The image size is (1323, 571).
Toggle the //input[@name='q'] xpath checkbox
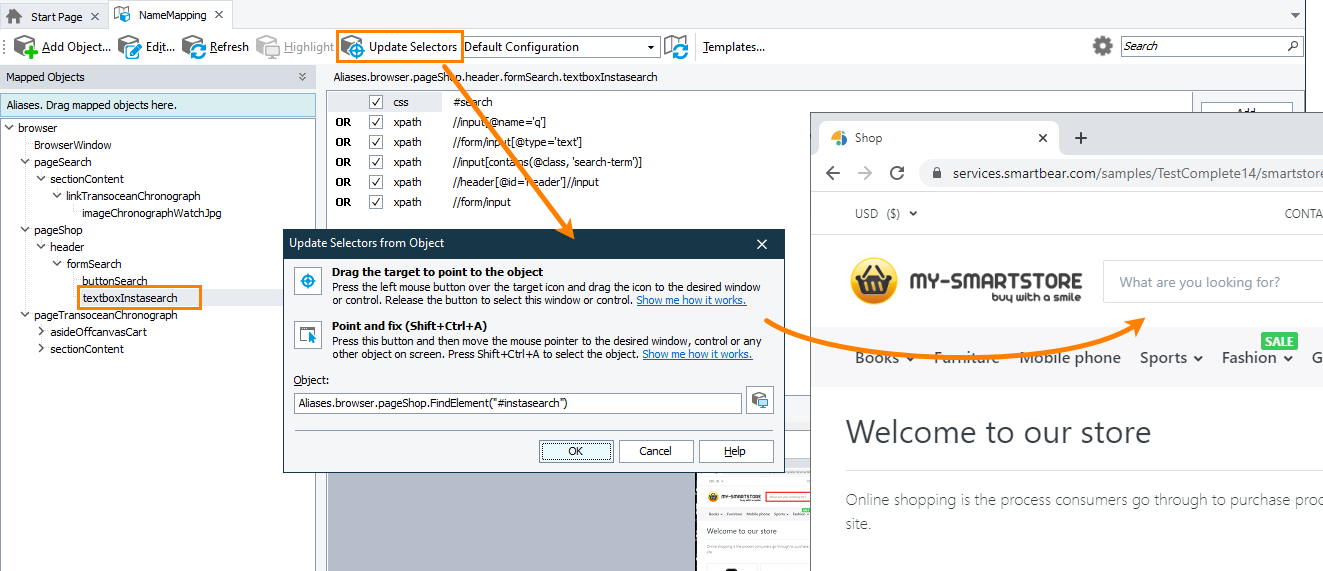pyautogui.click(x=376, y=122)
